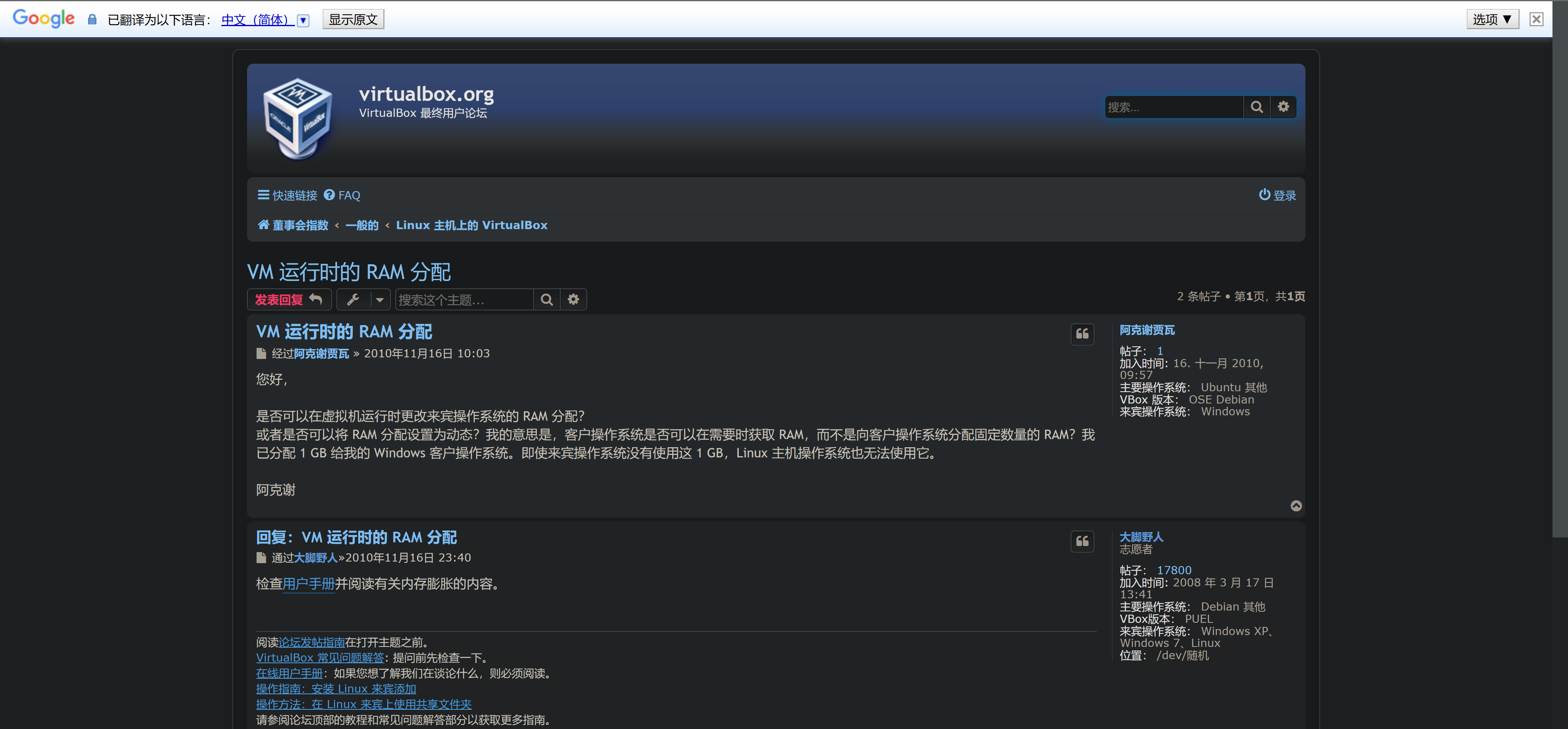1568x729 pixels.
Task: Open Linux shared folders how-to link
Action: (x=364, y=704)
